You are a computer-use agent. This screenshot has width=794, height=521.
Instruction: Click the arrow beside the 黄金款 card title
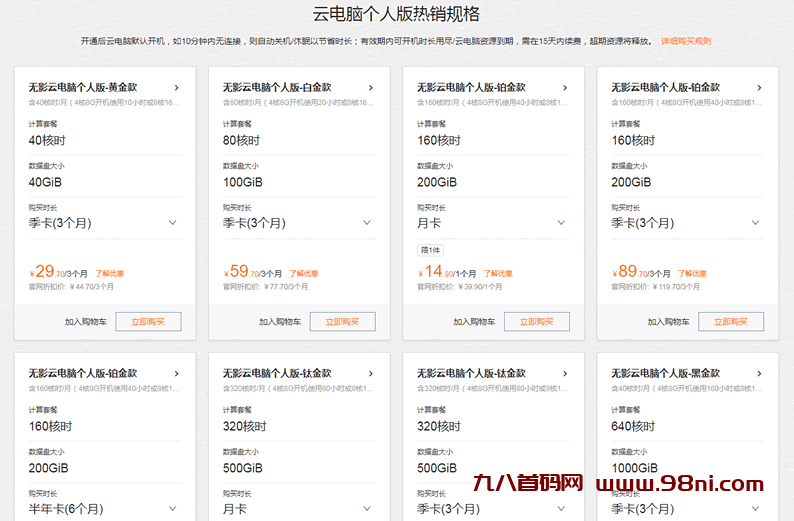177,88
